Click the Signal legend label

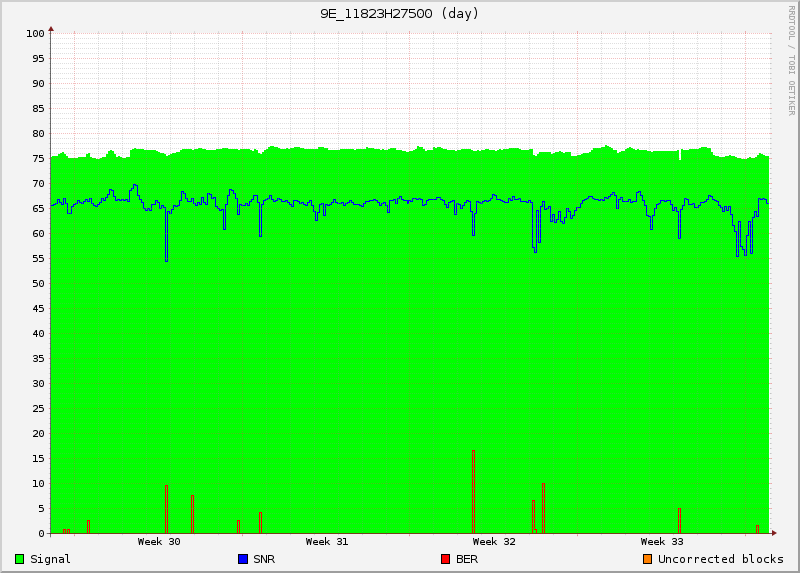(x=50, y=559)
